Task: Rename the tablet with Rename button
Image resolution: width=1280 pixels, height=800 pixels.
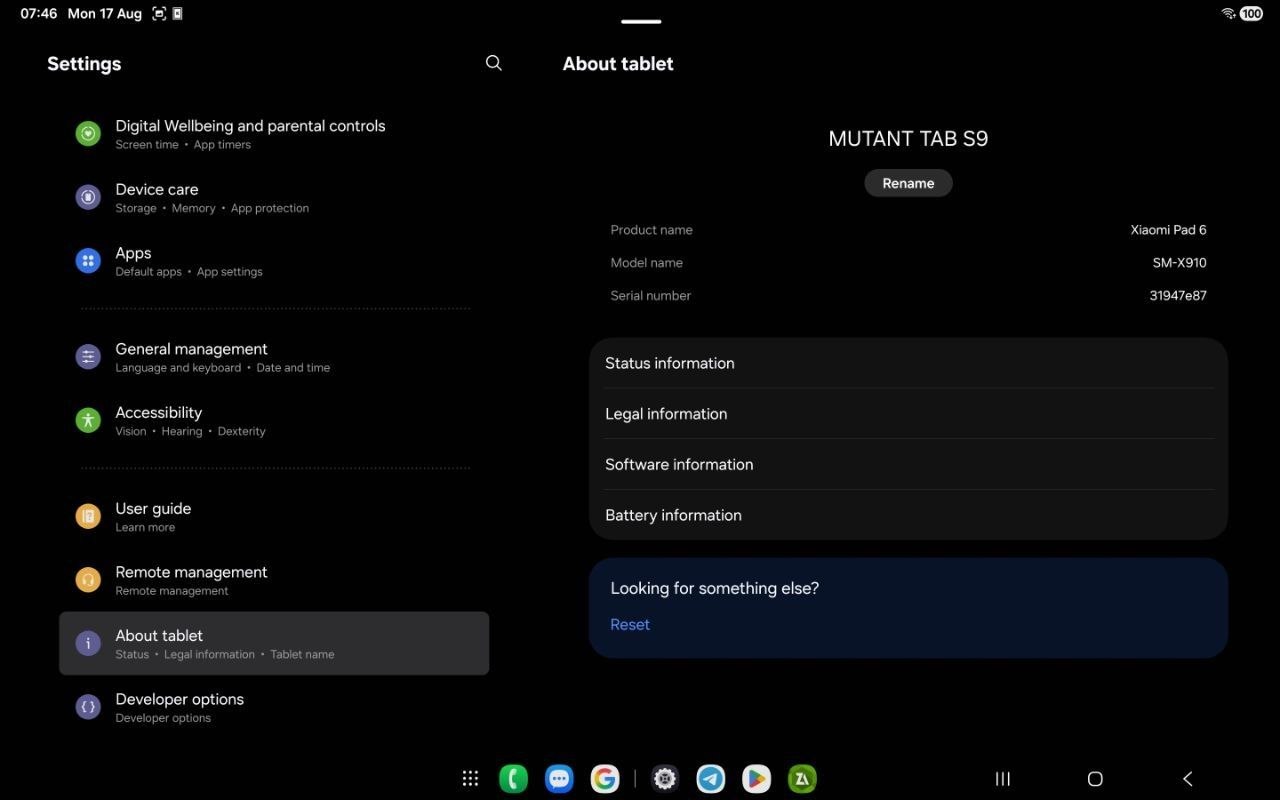Action: coord(908,183)
